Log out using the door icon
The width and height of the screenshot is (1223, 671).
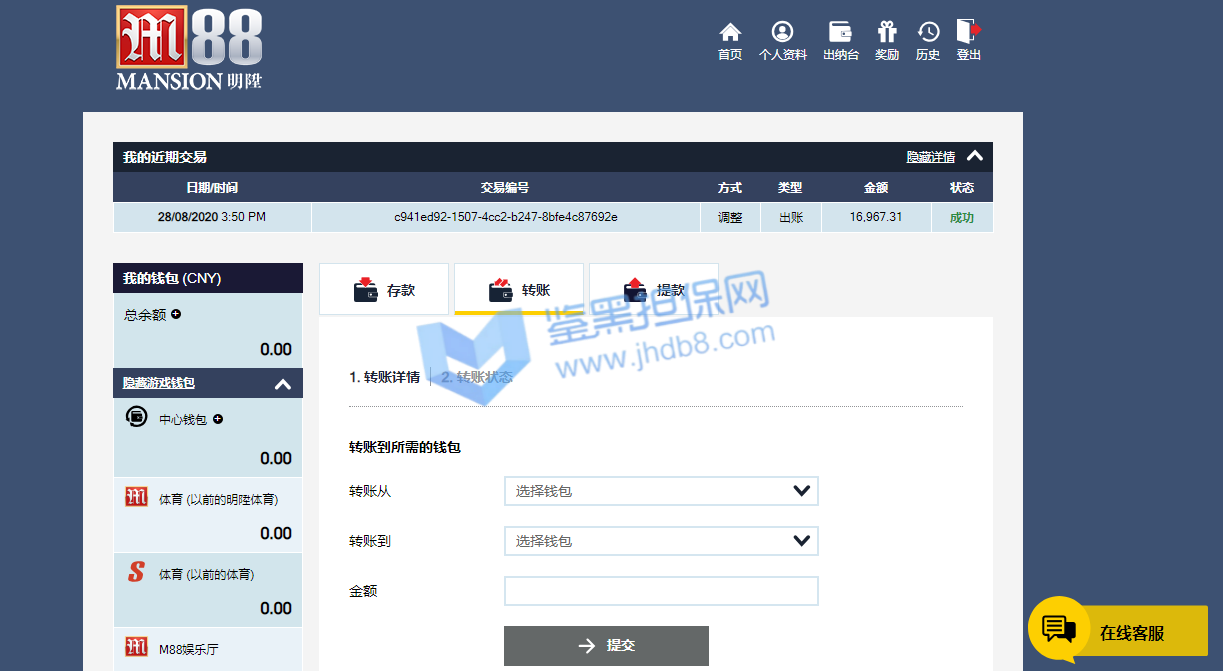(x=968, y=32)
